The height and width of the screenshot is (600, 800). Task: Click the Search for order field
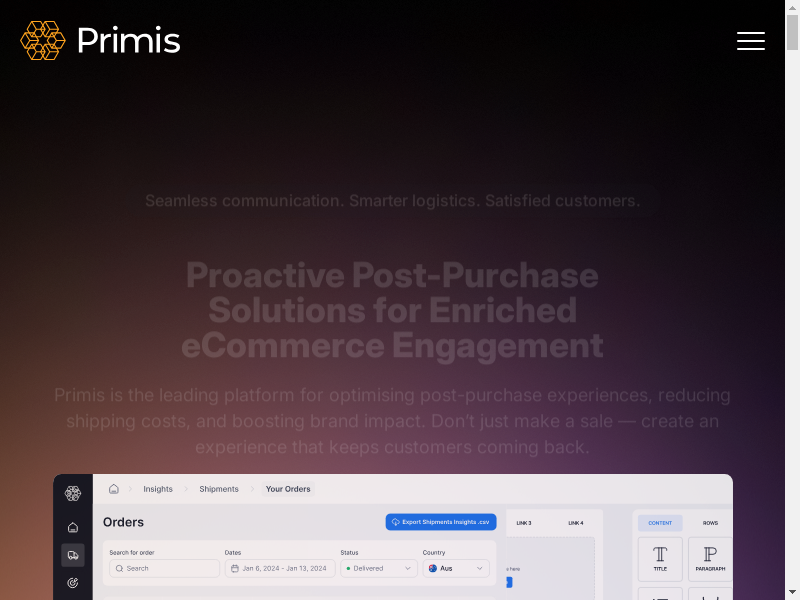tap(164, 568)
